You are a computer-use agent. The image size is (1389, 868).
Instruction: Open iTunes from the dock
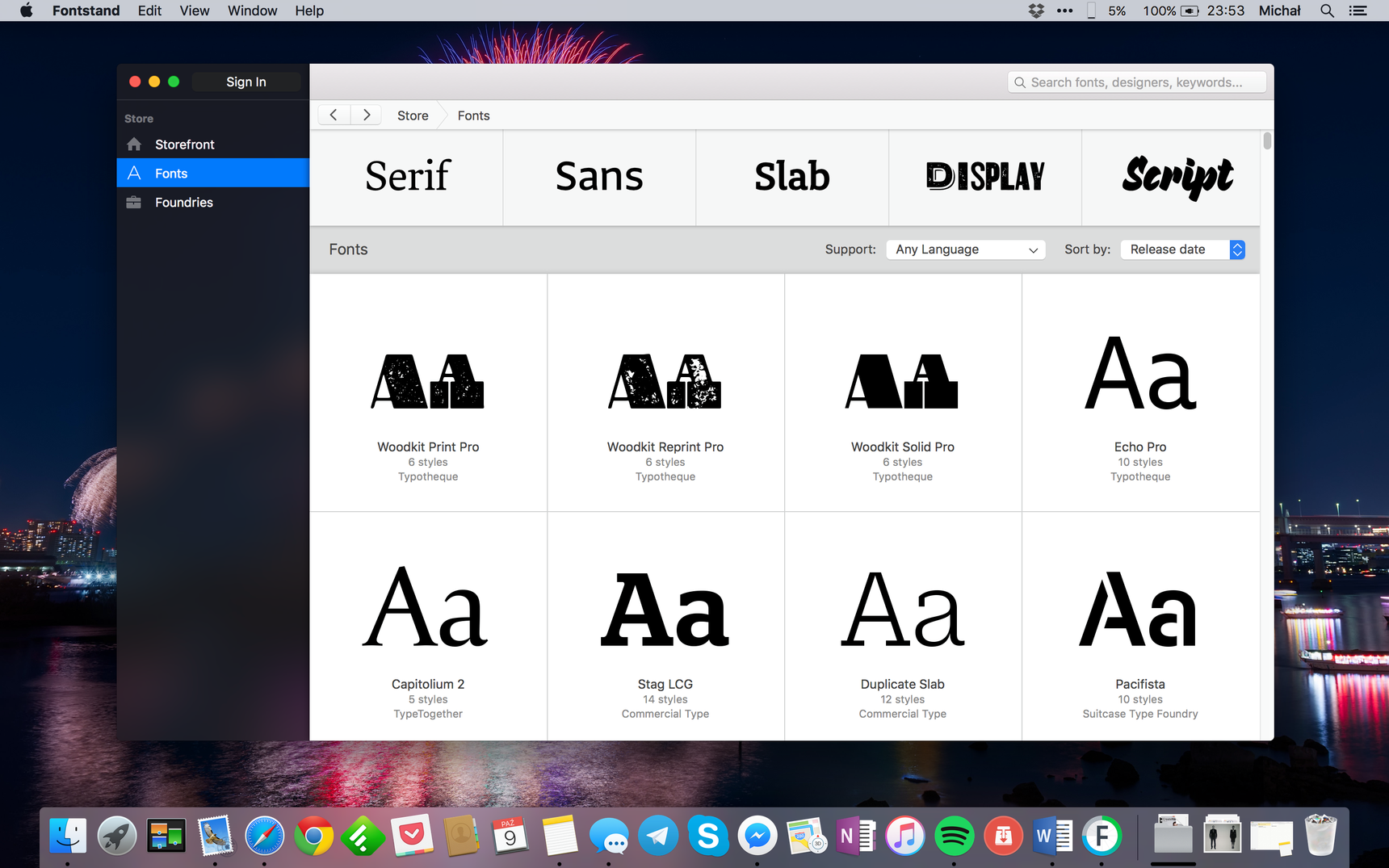905,836
